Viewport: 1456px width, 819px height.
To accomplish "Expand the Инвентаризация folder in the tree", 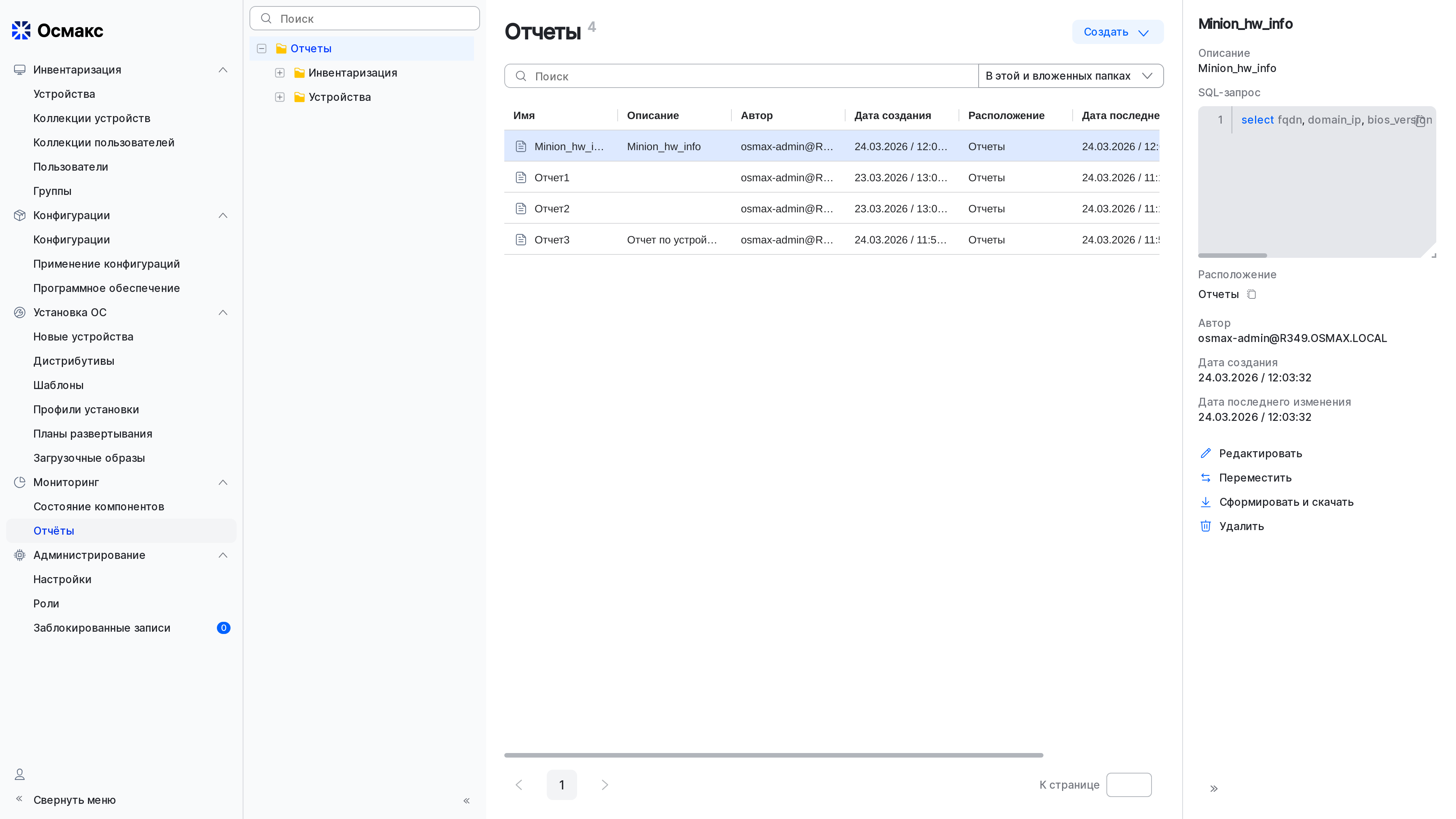I will tap(280, 73).
